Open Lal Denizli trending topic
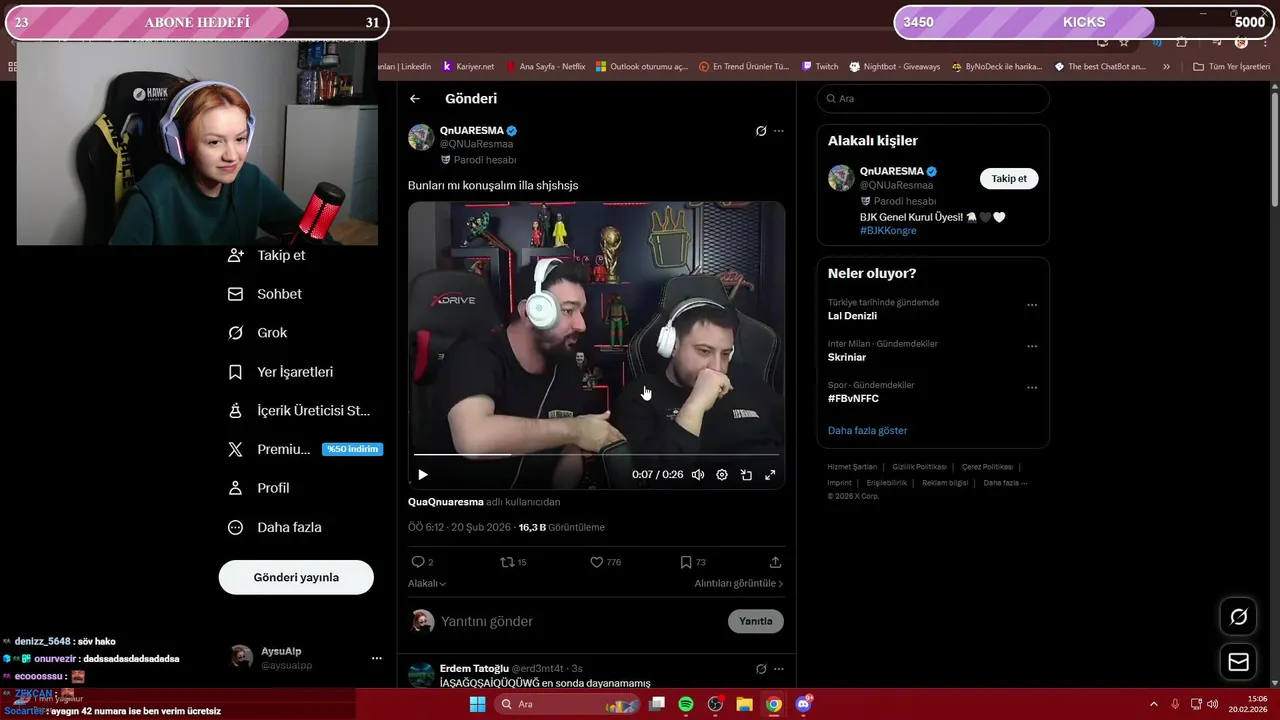Viewport: 1280px width, 720px height. (x=852, y=316)
